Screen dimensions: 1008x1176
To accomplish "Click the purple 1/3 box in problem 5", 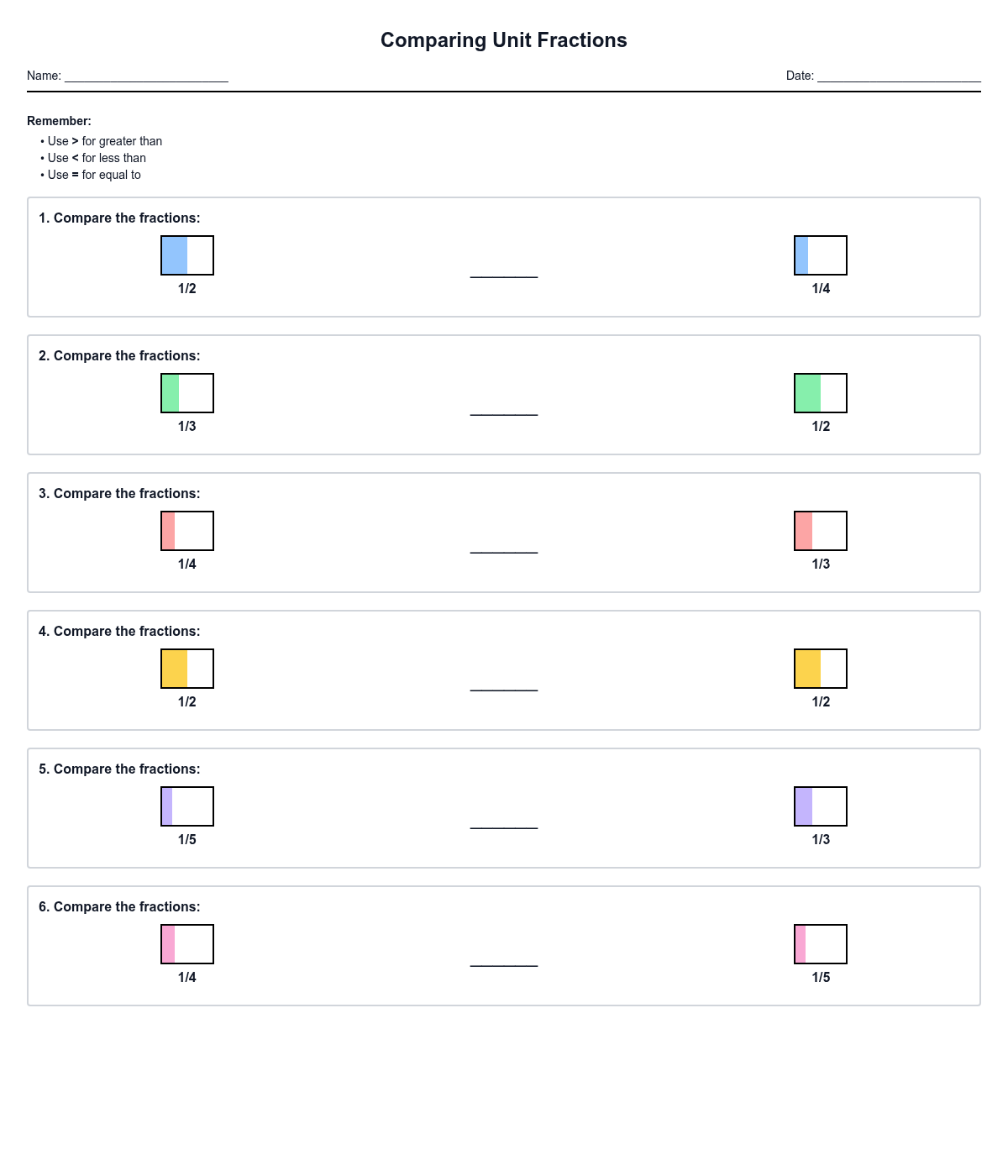I will (821, 806).
